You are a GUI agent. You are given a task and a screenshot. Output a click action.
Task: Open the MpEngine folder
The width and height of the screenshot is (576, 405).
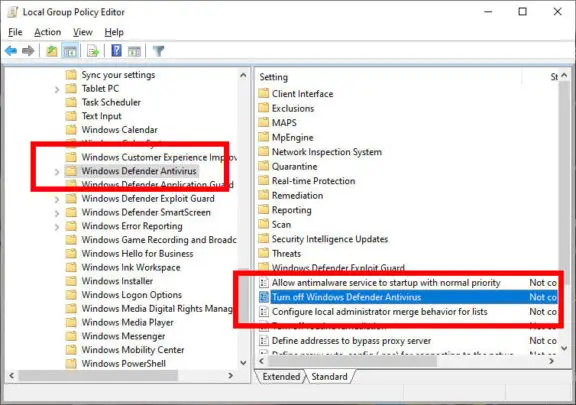tap(286, 137)
